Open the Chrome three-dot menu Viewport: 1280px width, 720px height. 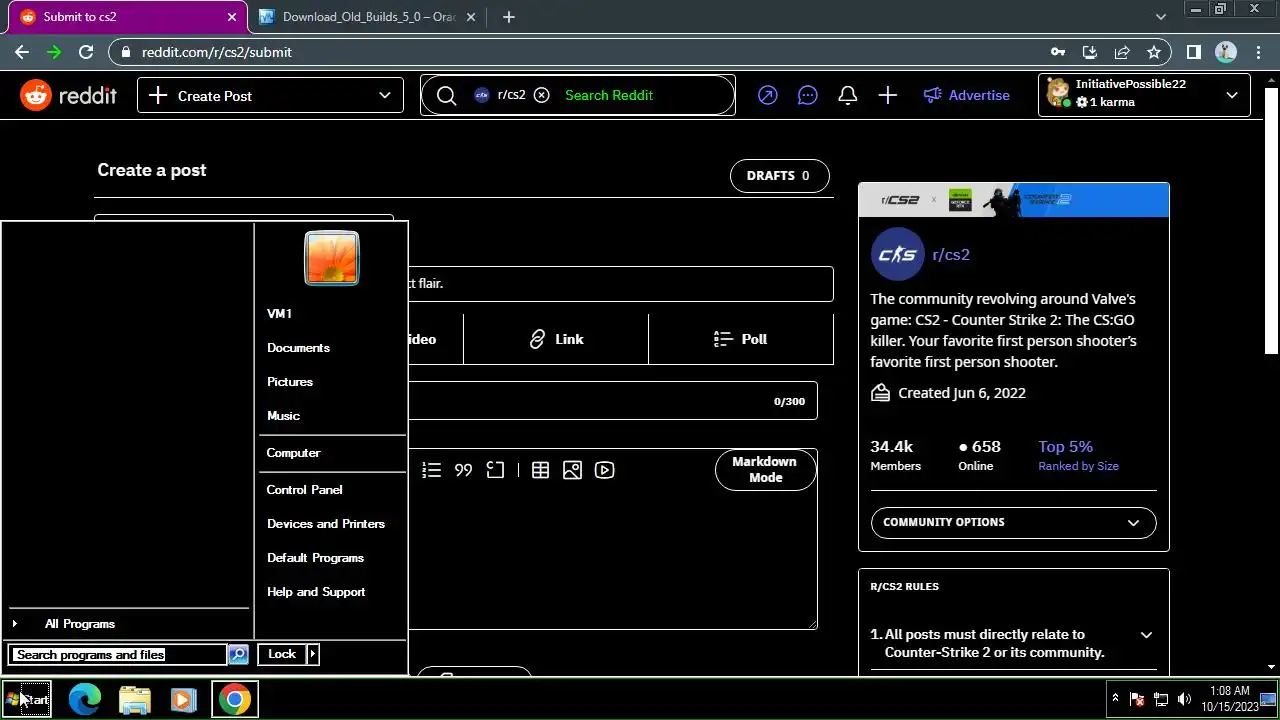(x=1258, y=52)
